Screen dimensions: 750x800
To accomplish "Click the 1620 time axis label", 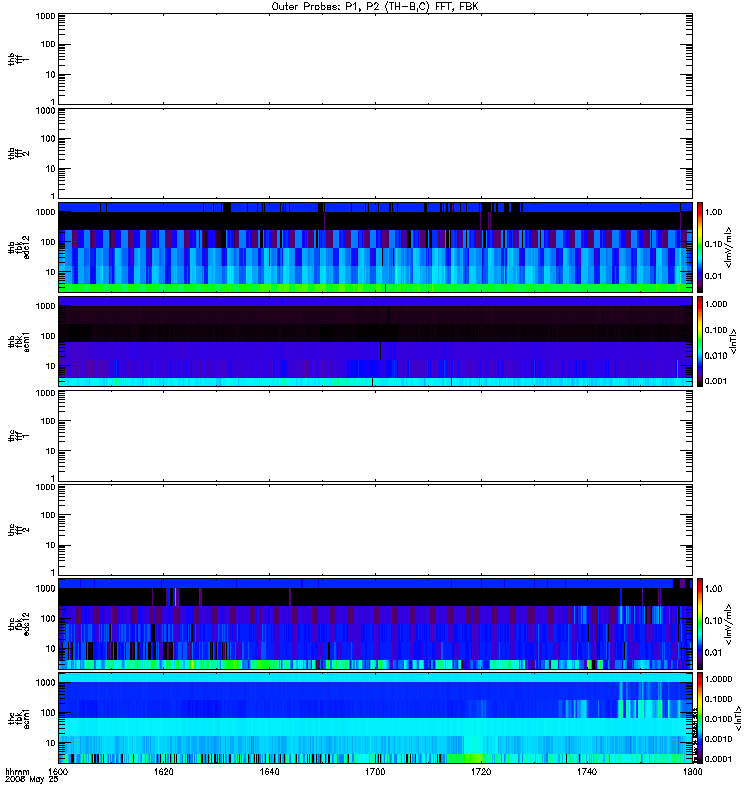I will point(164,771).
